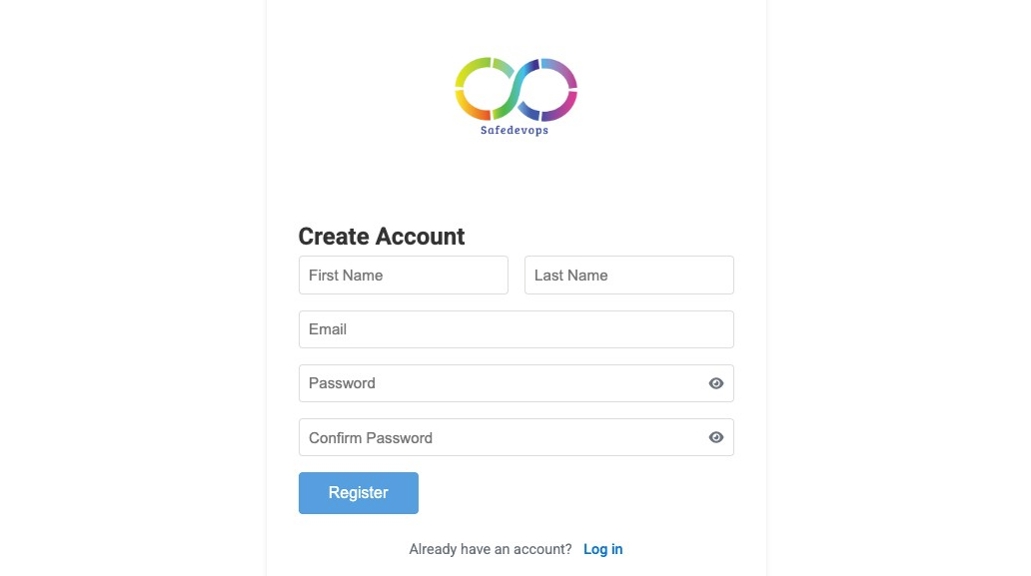Image resolution: width=1031 pixels, height=576 pixels.
Task: Select the Last Name input field
Action: 628,275
